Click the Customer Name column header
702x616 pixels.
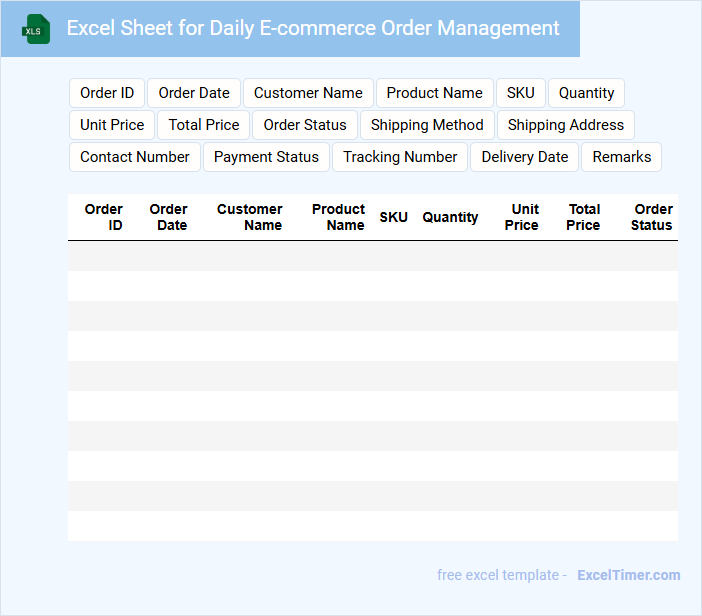pos(250,217)
